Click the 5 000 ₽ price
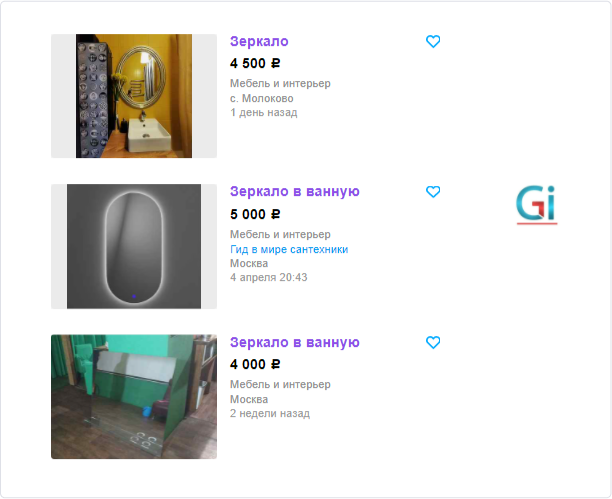 tap(255, 214)
